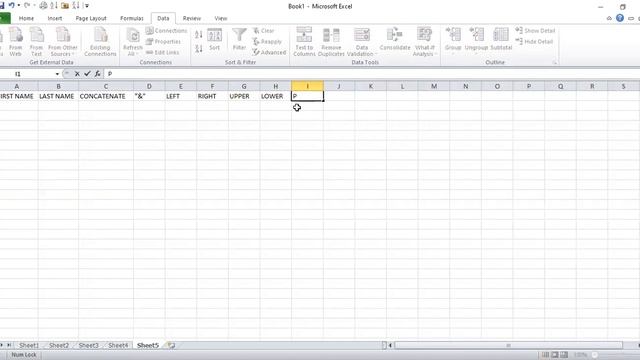Click the From Web data import icon
Viewport: 640px width, 360px height.
(x=16, y=42)
